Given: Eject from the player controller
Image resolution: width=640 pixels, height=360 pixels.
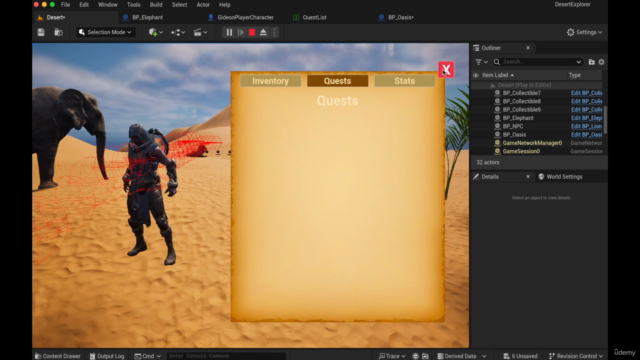Looking at the screenshot, I should [263, 32].
